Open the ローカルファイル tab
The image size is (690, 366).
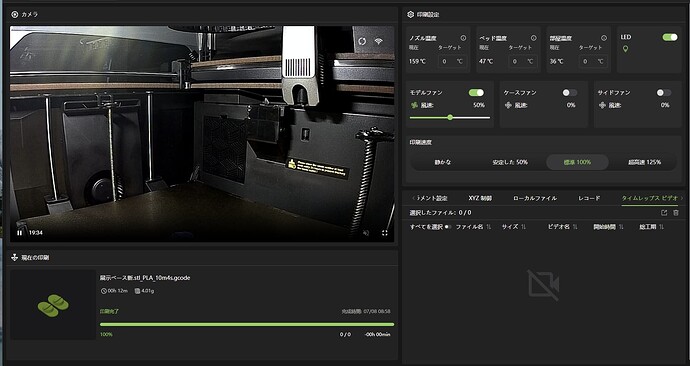coord(535,198)
